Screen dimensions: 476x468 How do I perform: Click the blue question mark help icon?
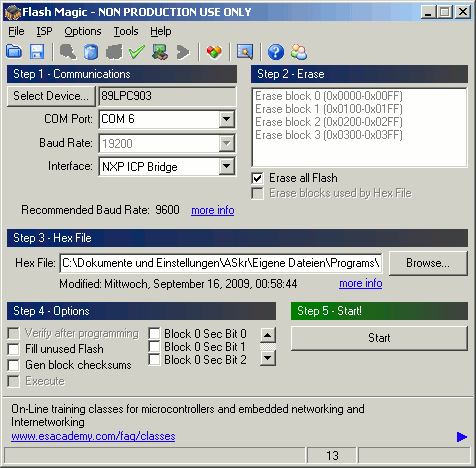[276, 52]
